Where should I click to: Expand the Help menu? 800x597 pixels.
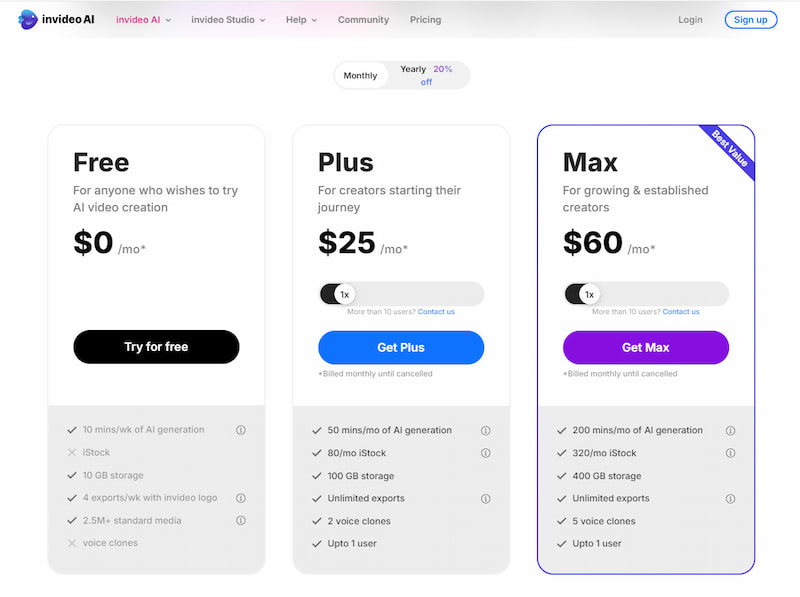coord(301,20)
